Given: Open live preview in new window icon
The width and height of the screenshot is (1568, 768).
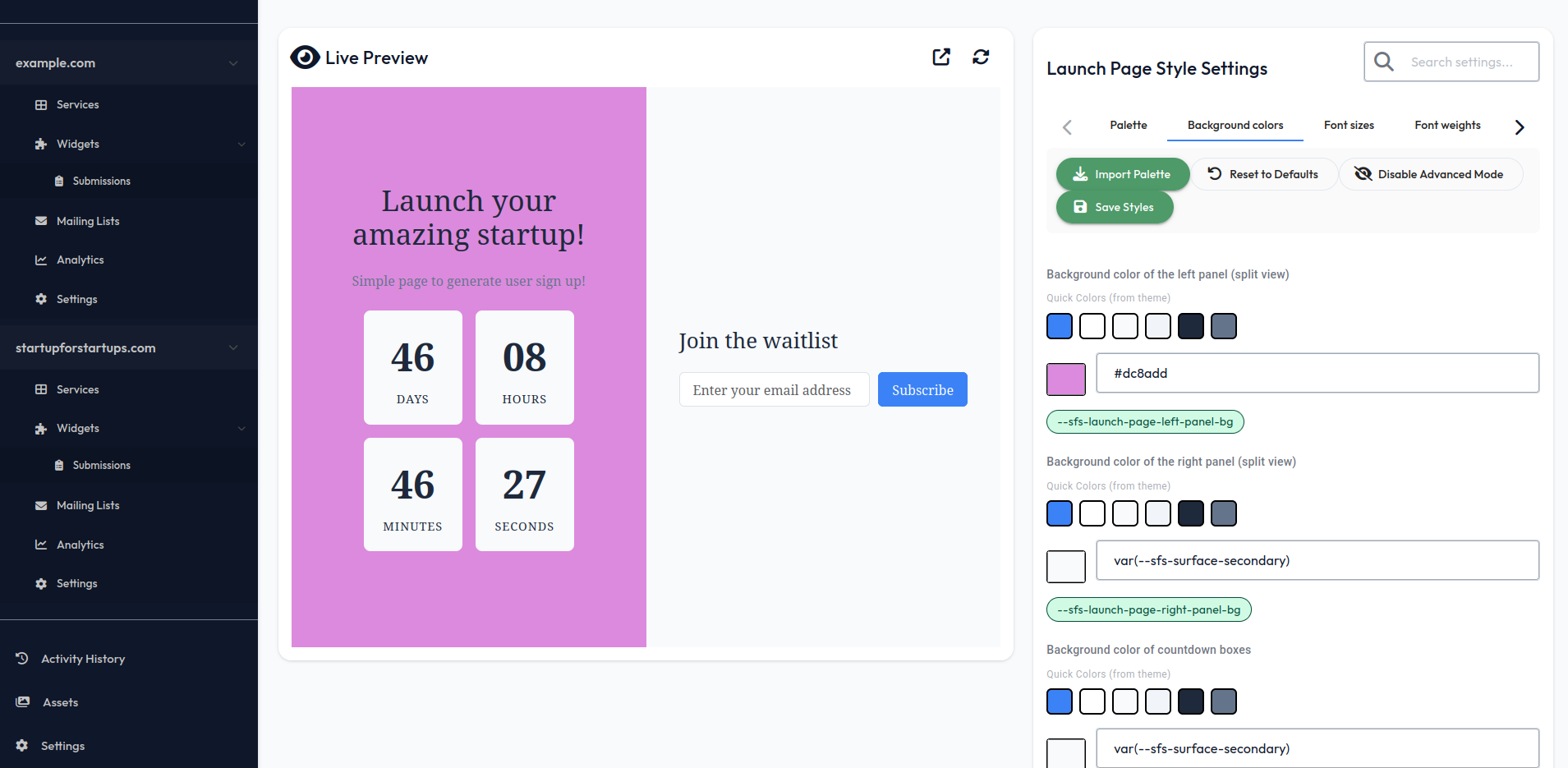Looking at the screenshot, I should click(941, 57).
